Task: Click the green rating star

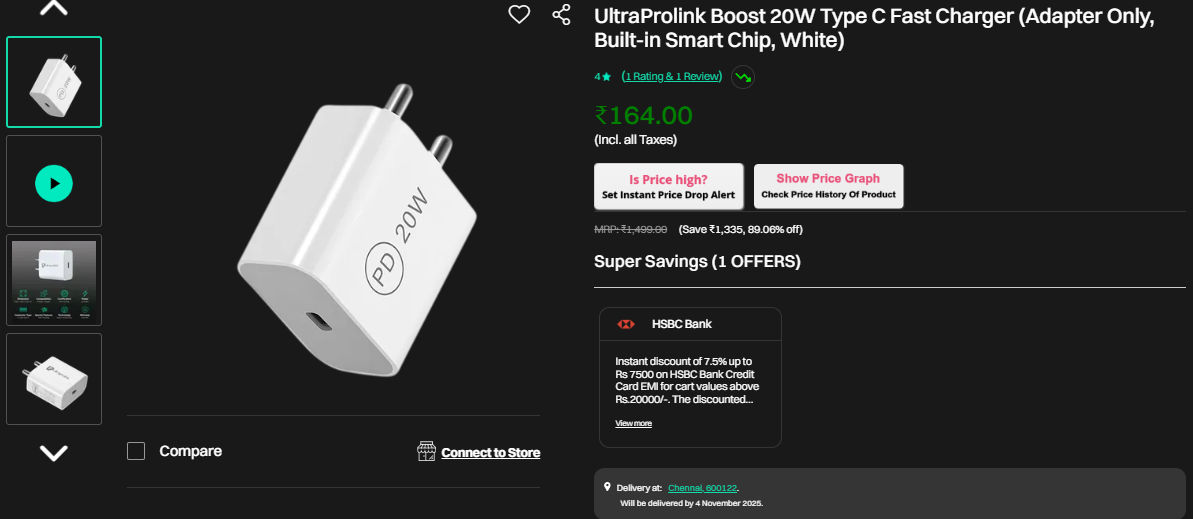Action: pyautogui.click(x=606, y=77)
